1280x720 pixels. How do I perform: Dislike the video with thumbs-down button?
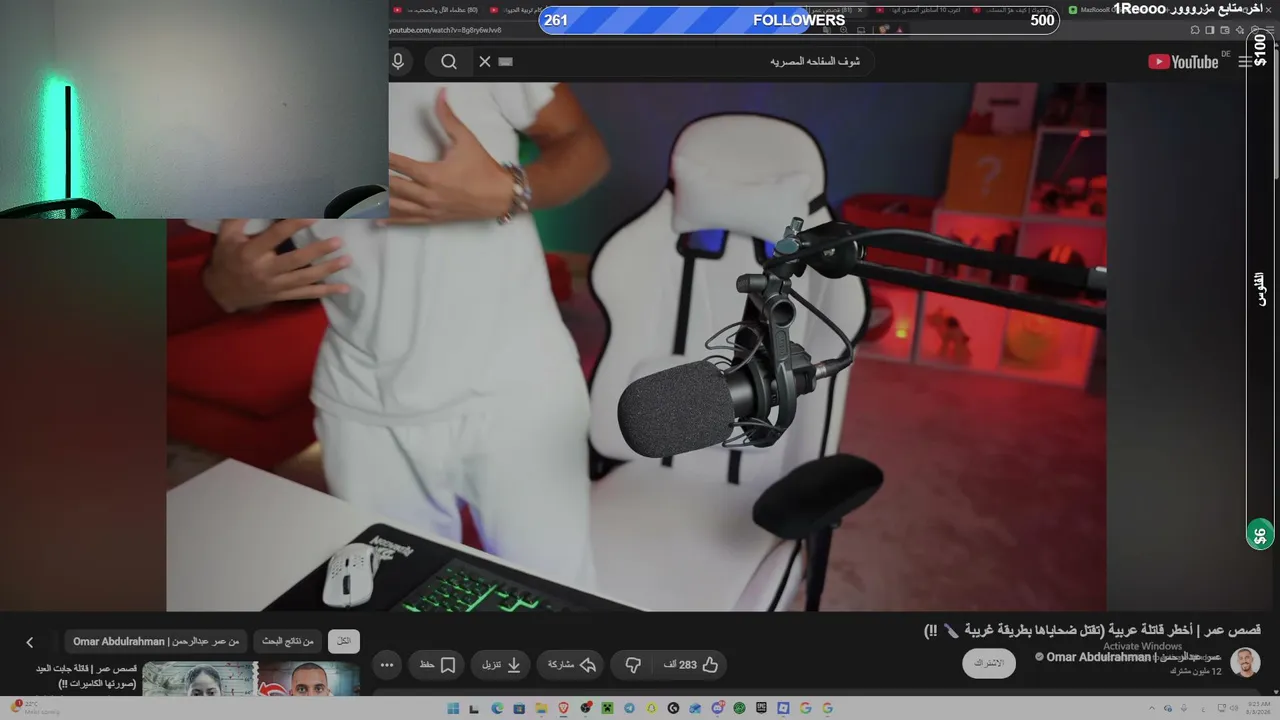pyautogui.click(x=633, y=665)
